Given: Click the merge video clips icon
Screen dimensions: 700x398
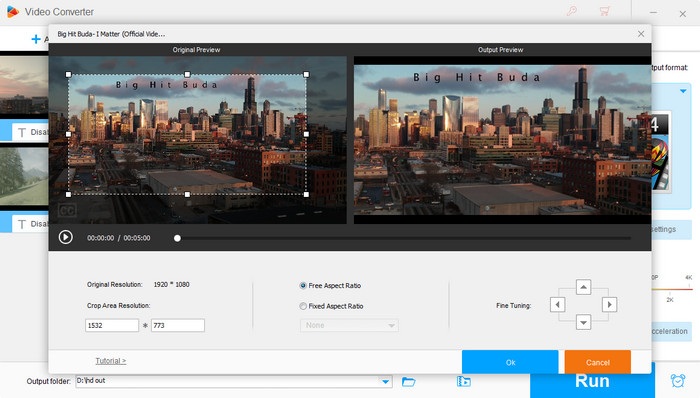Looking at the screenshot, I should 463,381.
